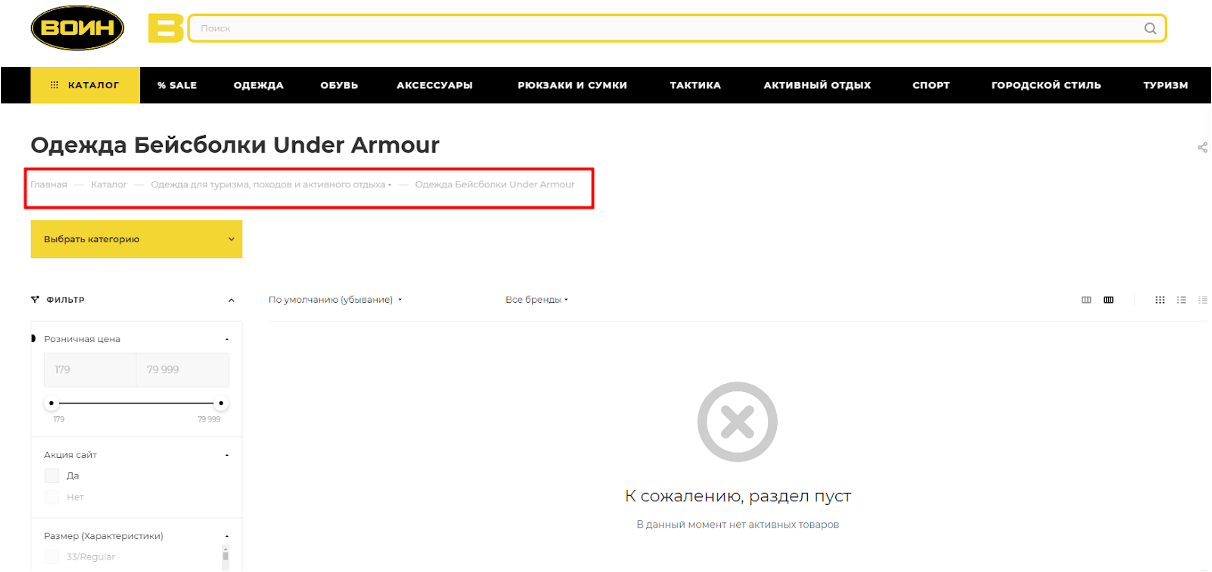Click the magnifier search icon
This screenshot has width=1212, height=572.
point(1150,28)
